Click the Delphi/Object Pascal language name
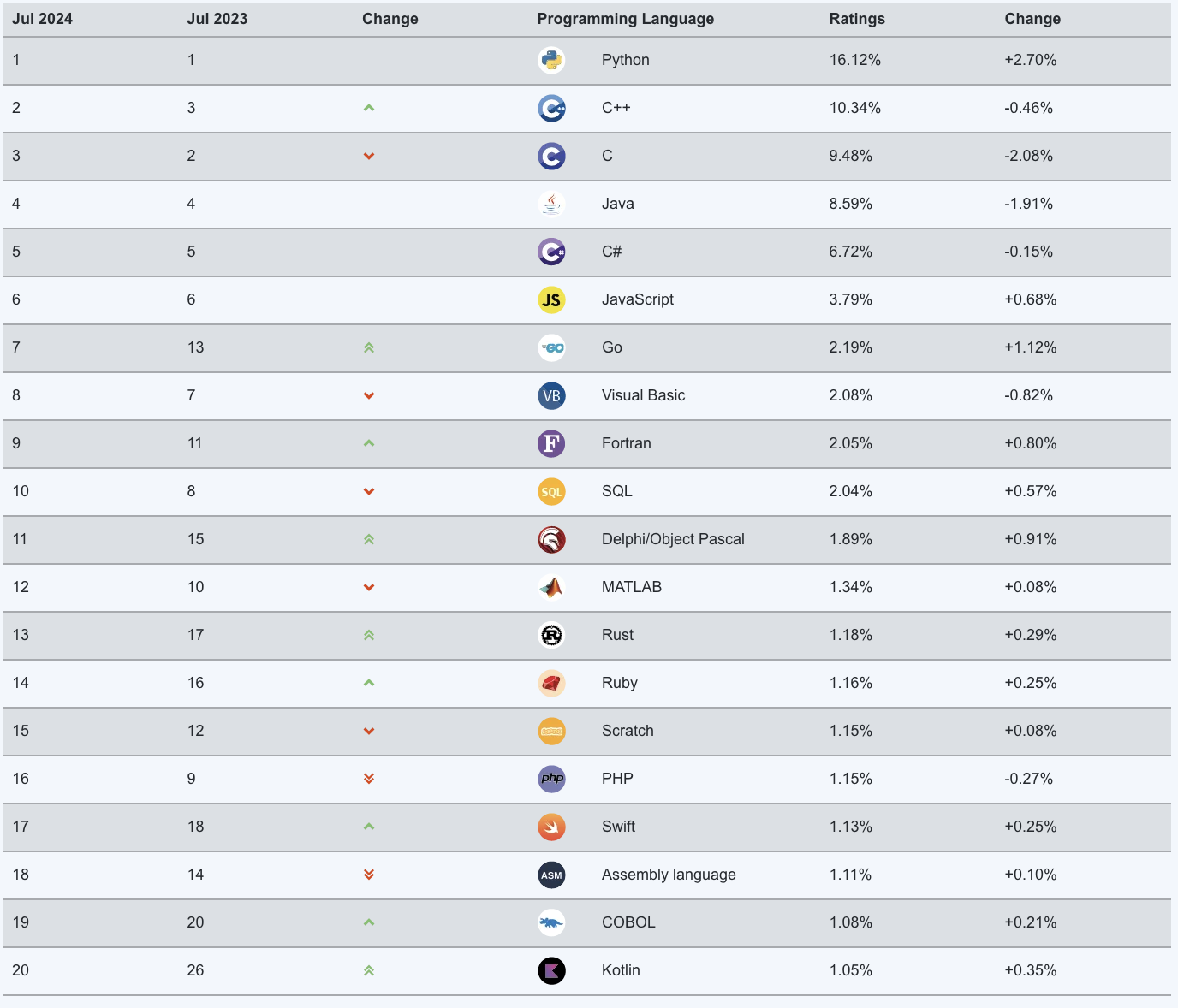 pos(673,539)
